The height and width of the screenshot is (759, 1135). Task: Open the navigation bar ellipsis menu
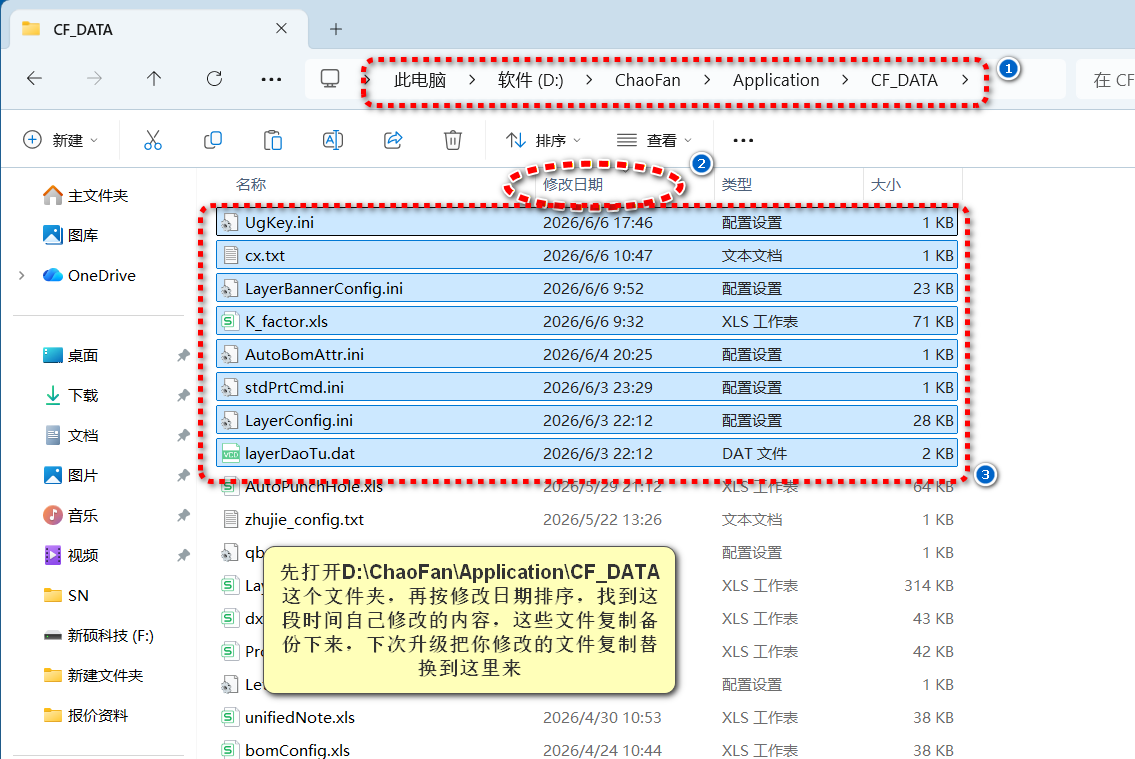click(271, 79)
